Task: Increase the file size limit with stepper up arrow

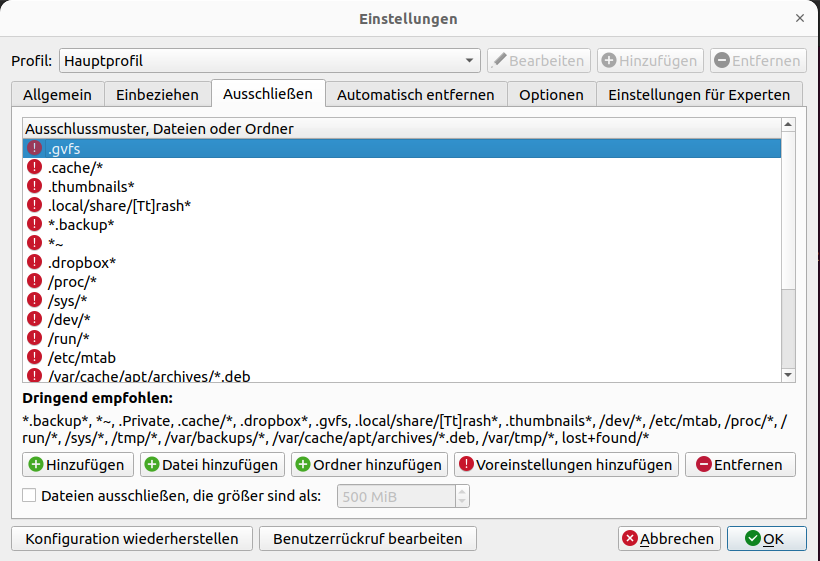Action: (x=461, y=491)
